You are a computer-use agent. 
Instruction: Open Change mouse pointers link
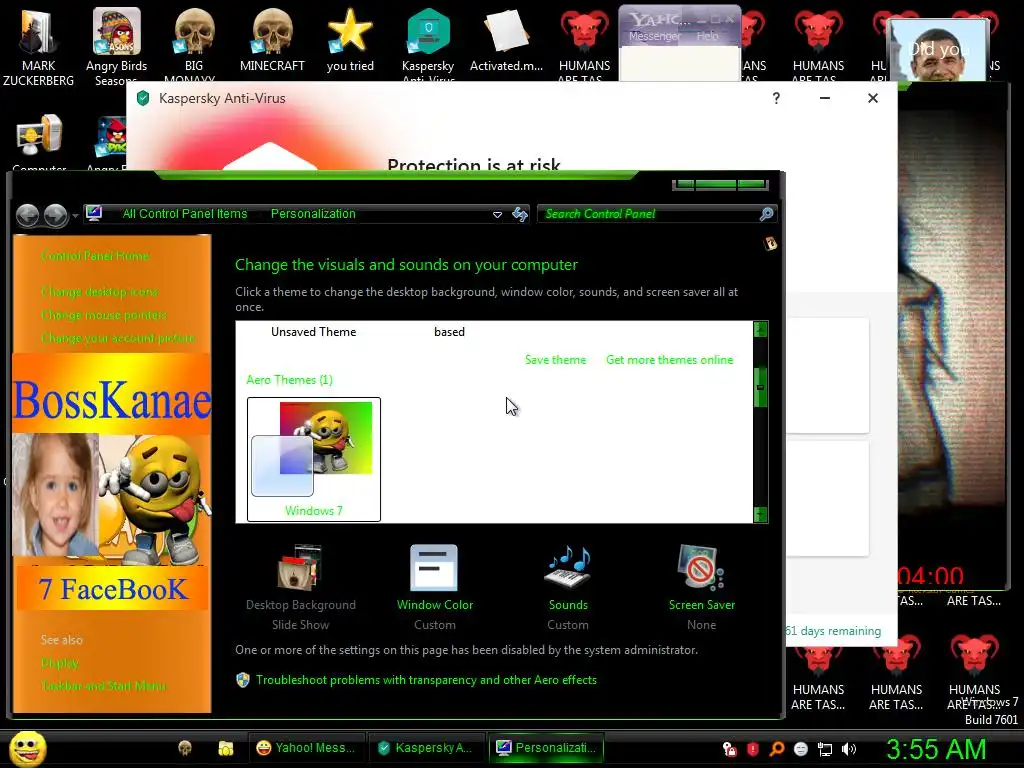[x=104, y=315]
